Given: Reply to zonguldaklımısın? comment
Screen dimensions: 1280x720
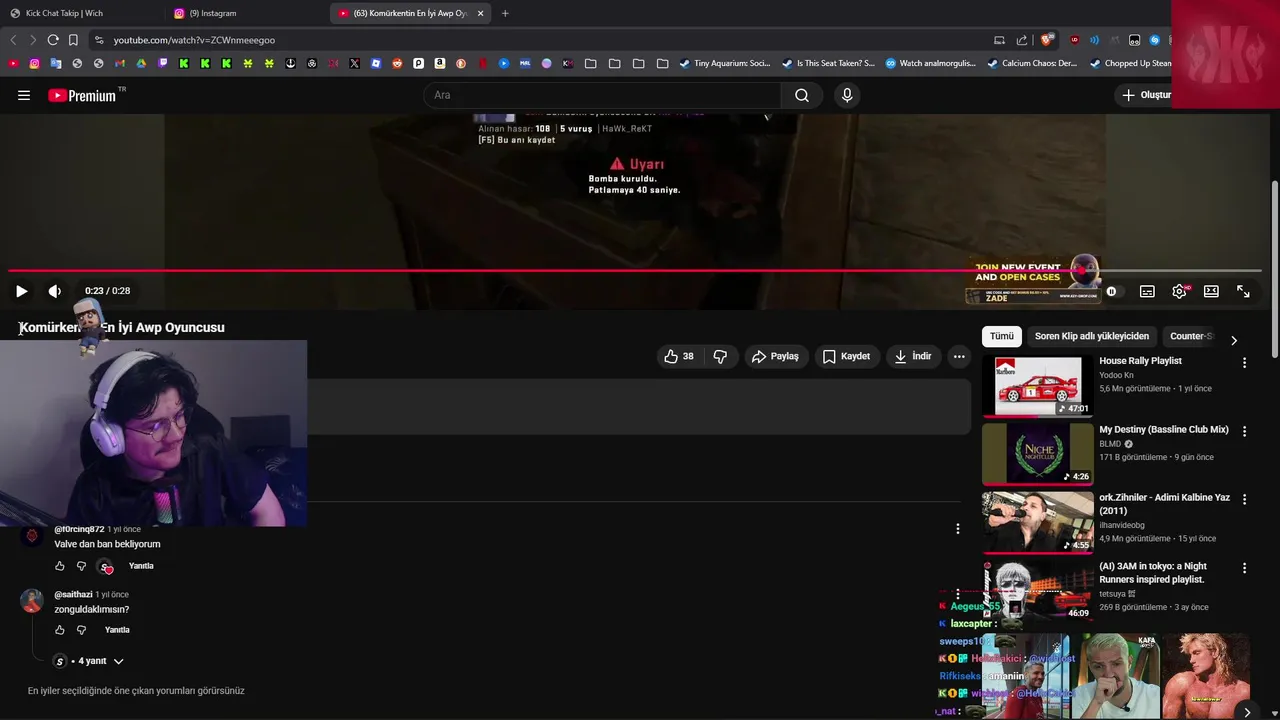Looking at the screenshot, I should pyautogui.click(x=117, y=630).
